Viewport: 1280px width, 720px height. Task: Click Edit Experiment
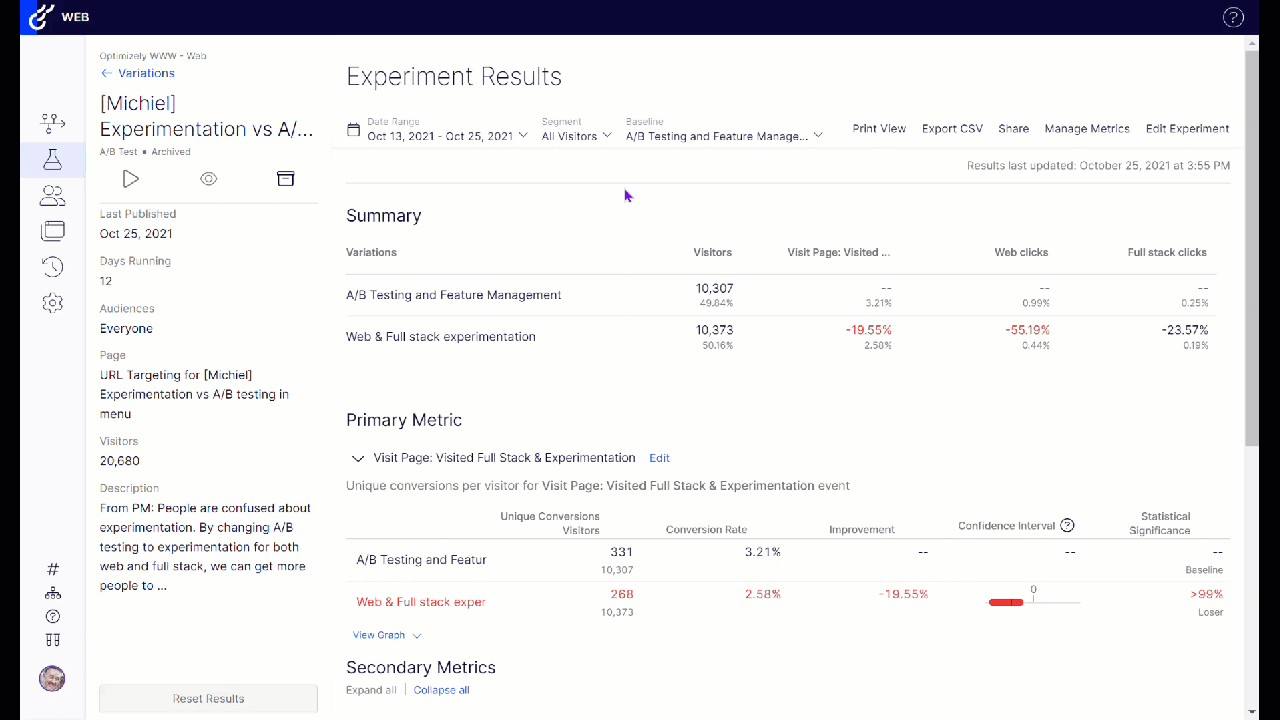click(1187, 129)
